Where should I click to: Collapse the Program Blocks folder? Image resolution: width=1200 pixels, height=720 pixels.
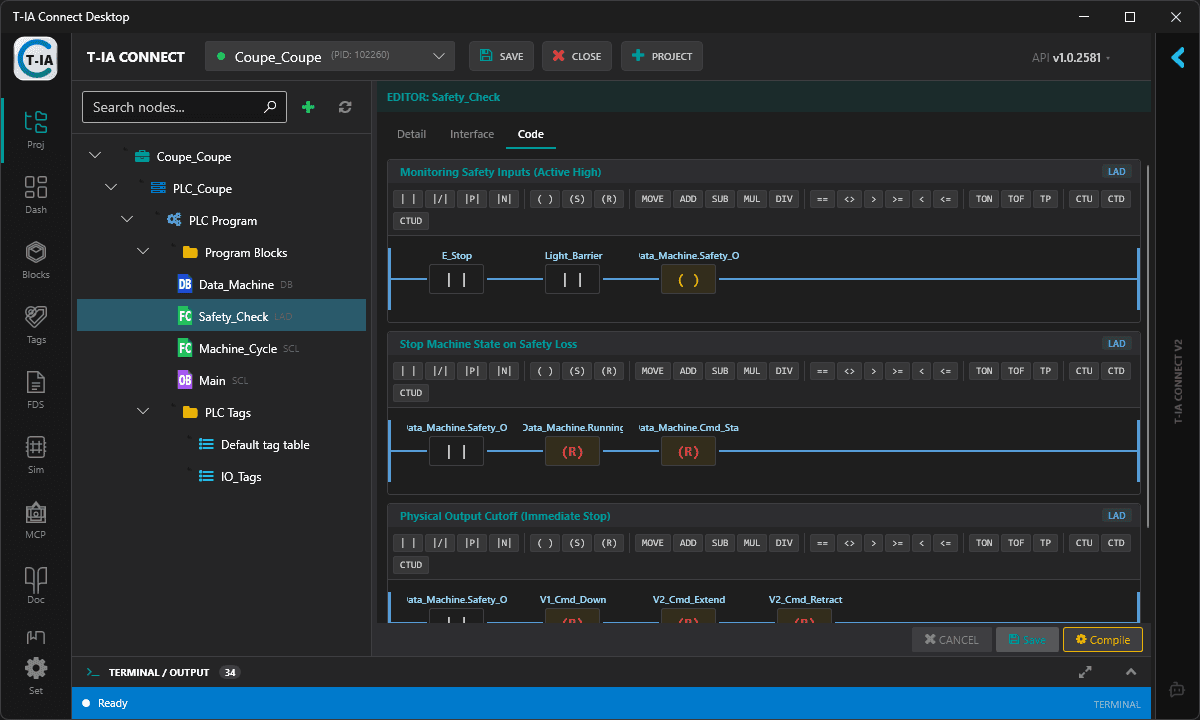coord(143,252)
